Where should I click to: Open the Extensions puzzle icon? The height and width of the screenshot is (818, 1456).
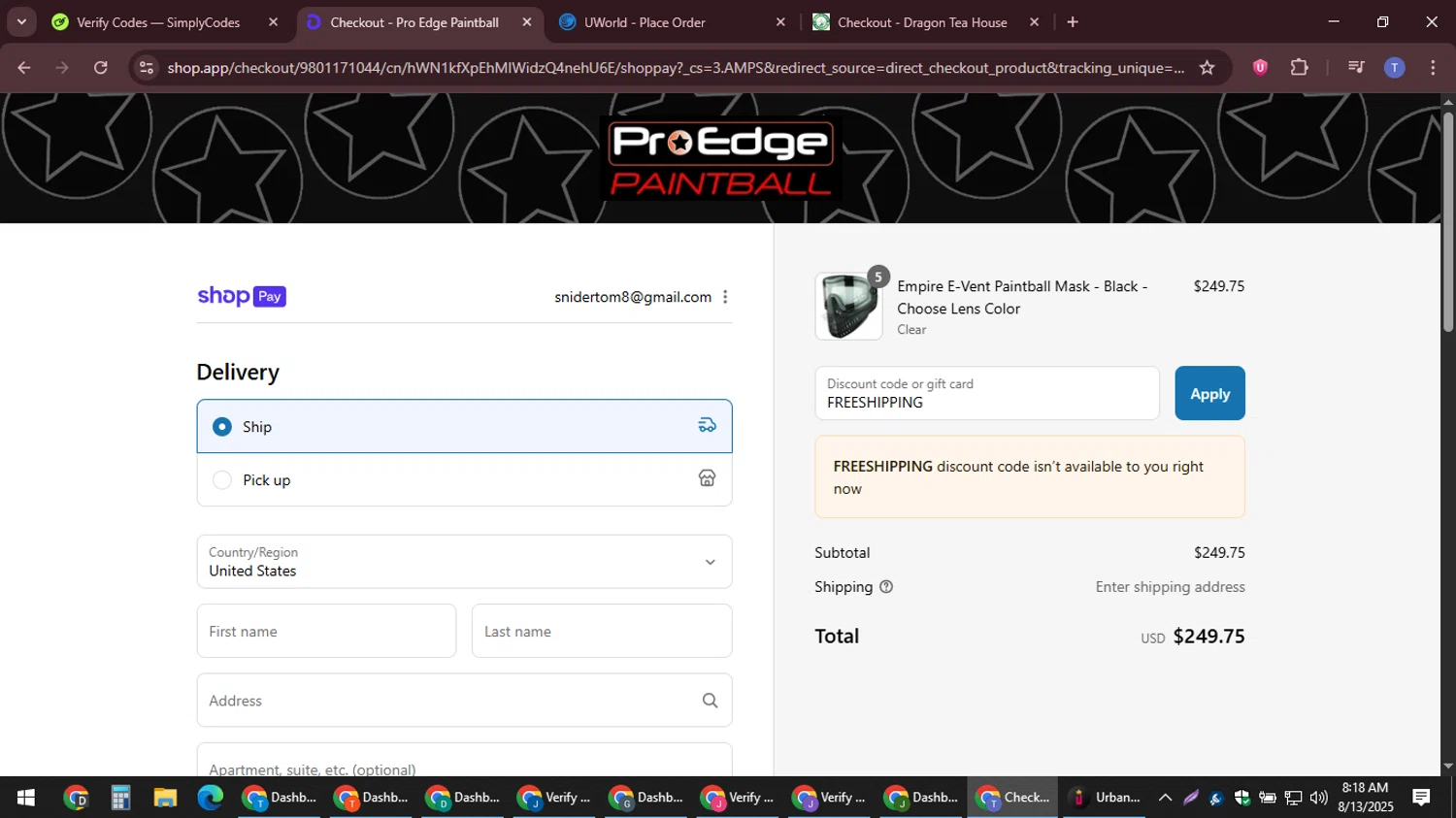(1300, 68)
